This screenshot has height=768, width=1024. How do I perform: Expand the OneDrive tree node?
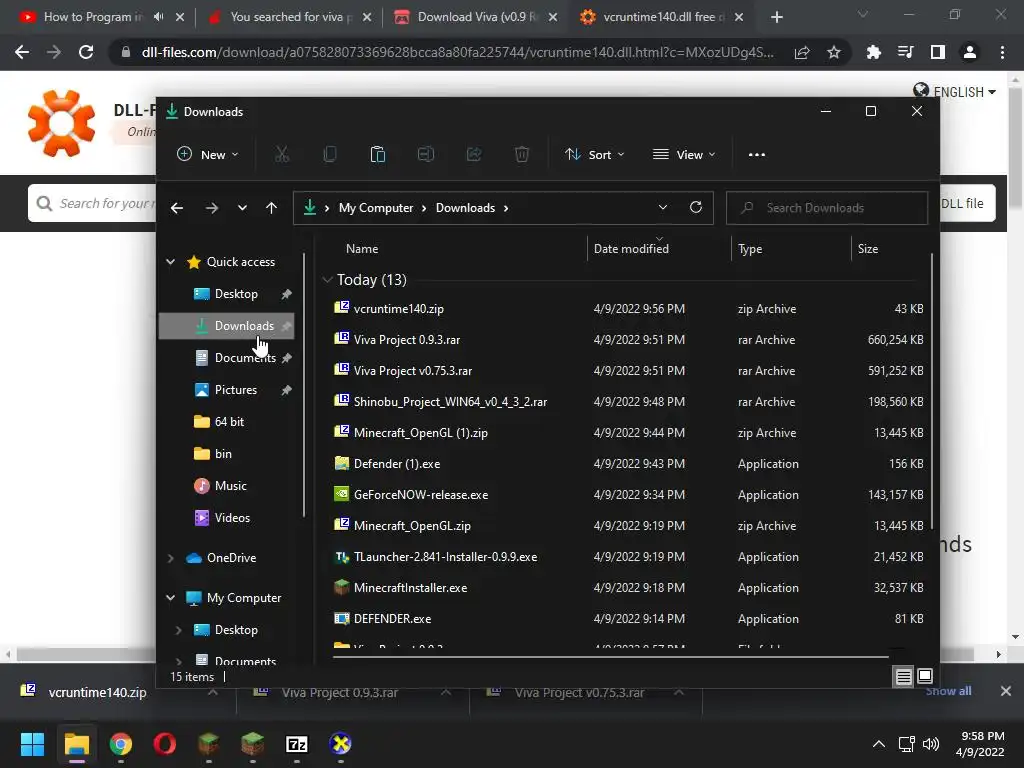point(170,558)
